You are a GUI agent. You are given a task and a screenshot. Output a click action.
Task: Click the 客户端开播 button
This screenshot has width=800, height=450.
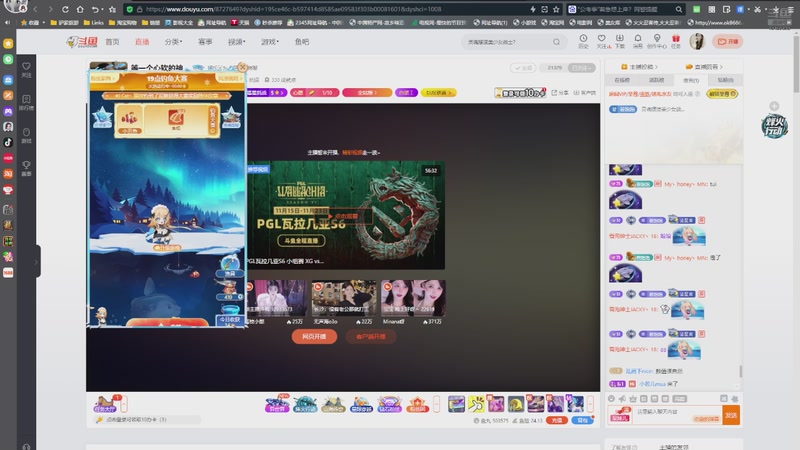tap(371, 337)
